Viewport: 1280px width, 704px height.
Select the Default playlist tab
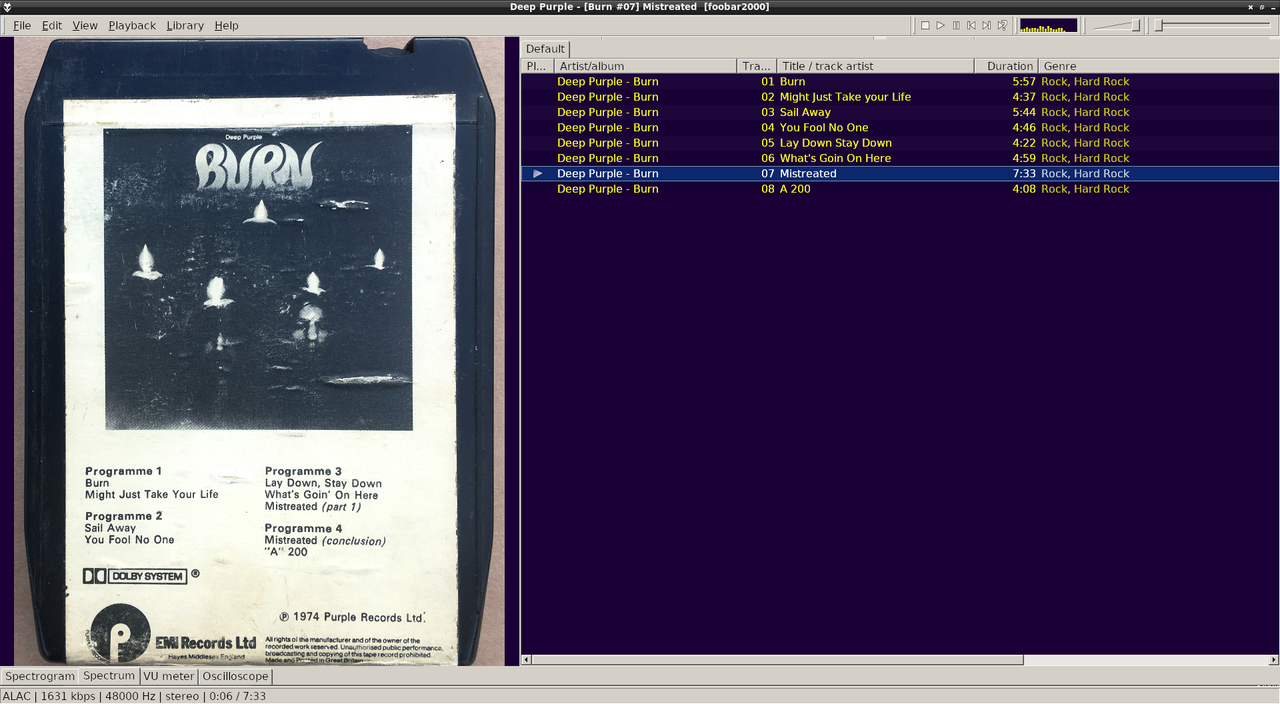[545, 49]
